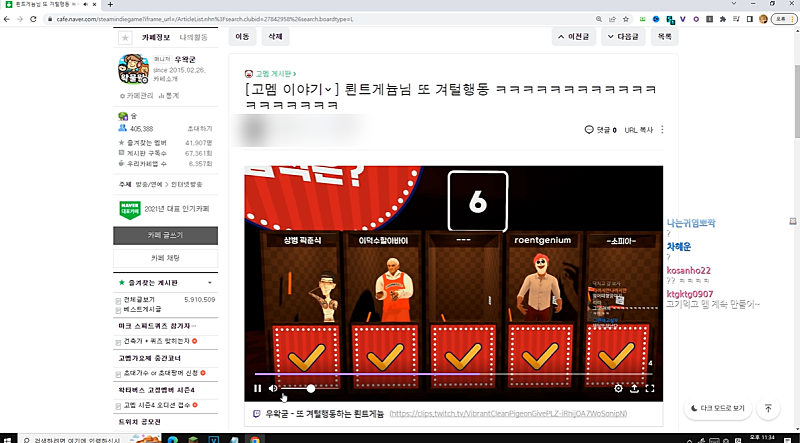Viewport: 800px width, 443px height.
Task: Click the Twitch logo beside clip title
Action: (x=257, y=414)
